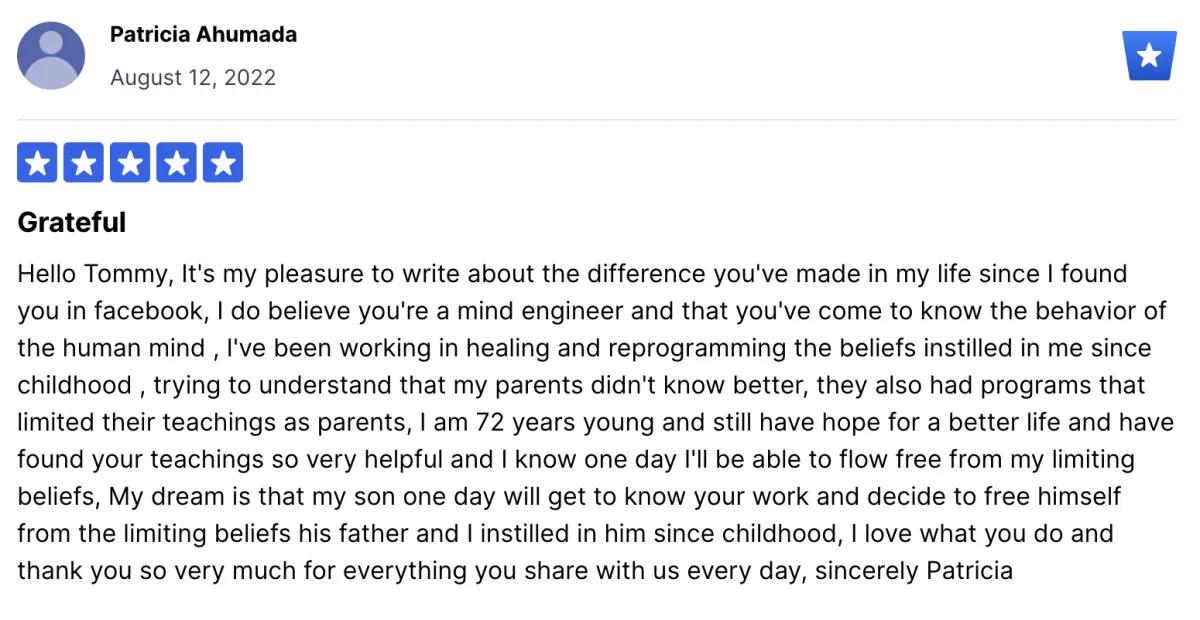The image size is (1200, 620).
Task: Click the word "childhood" starting the fourth line
Action: coord(74,385)
